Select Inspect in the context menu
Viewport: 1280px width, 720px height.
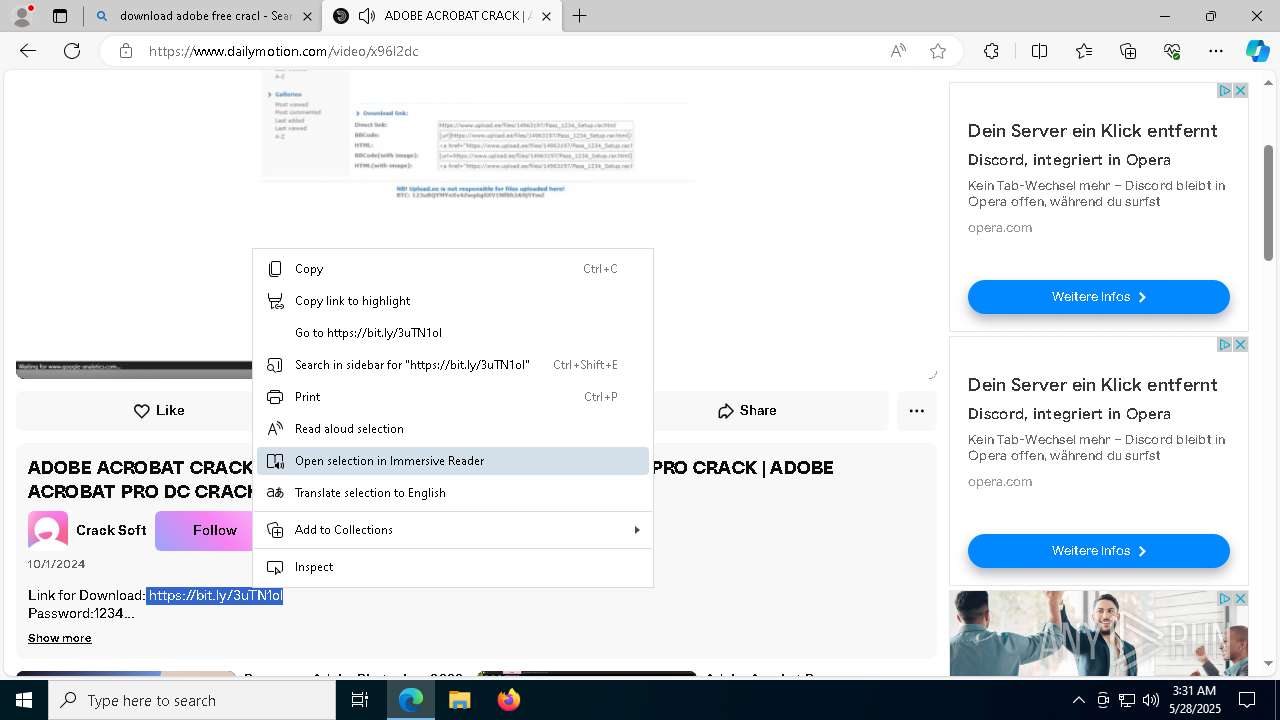(x=453, y=567)
